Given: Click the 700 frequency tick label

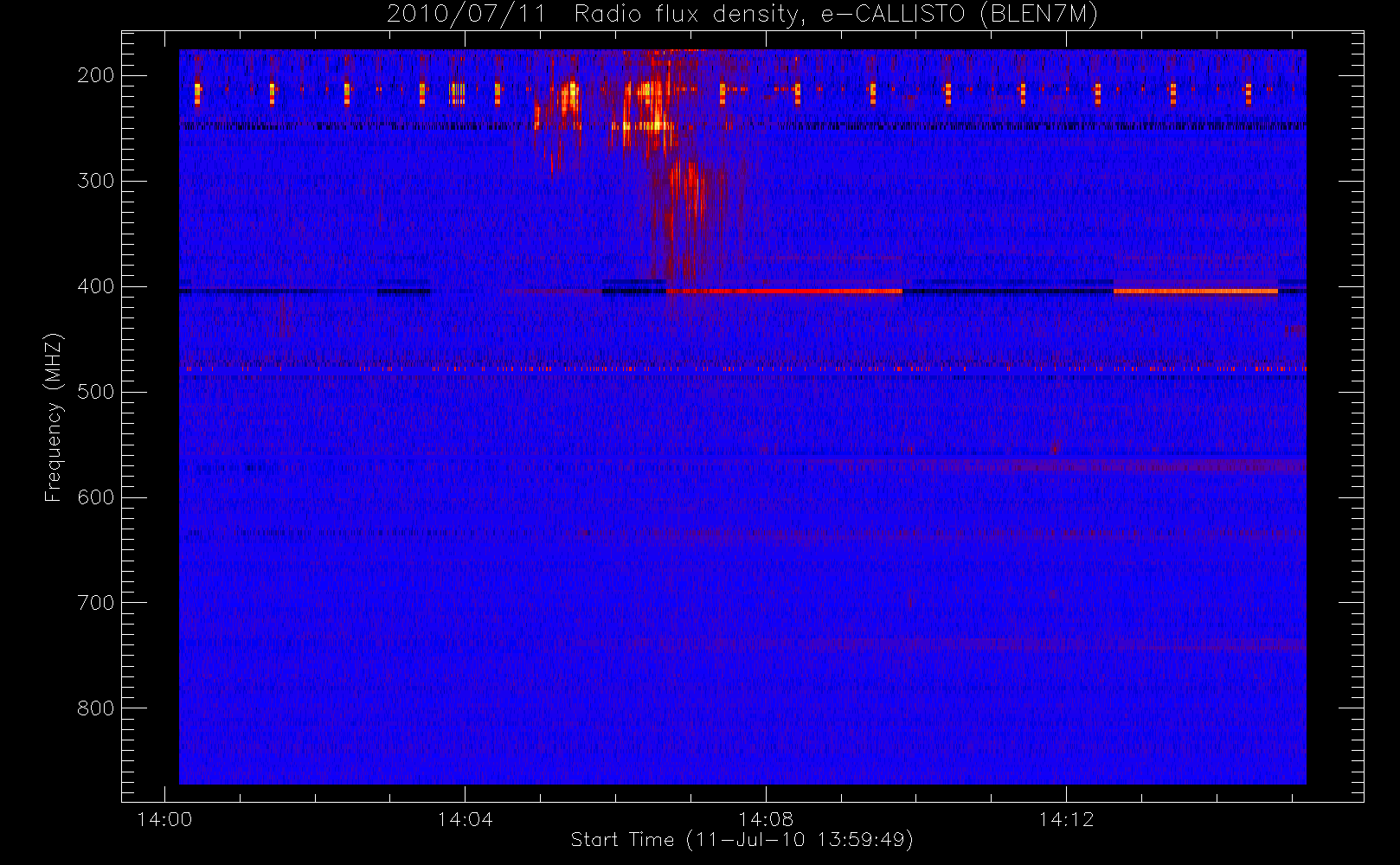Looking at the screenshot, I should pyautogui.click(x=95, y=603).
